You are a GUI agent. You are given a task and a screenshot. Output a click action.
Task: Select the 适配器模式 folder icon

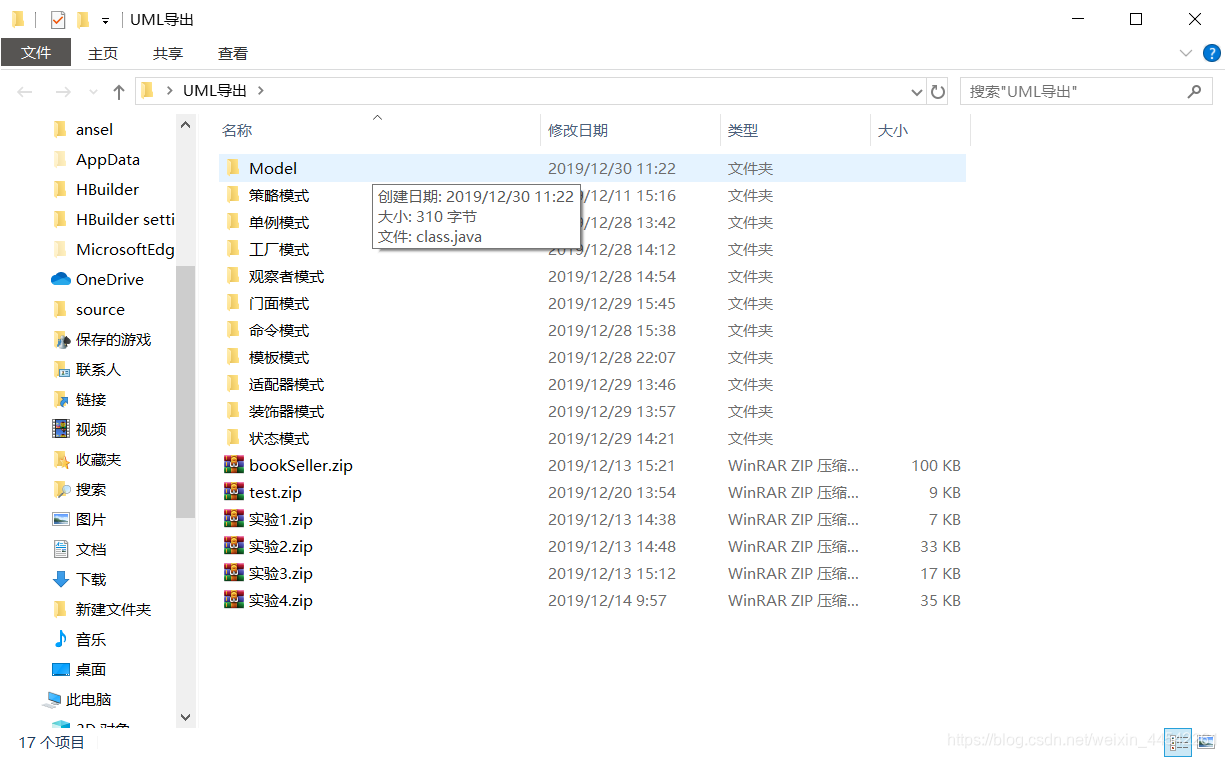click(x=233, y=384)
